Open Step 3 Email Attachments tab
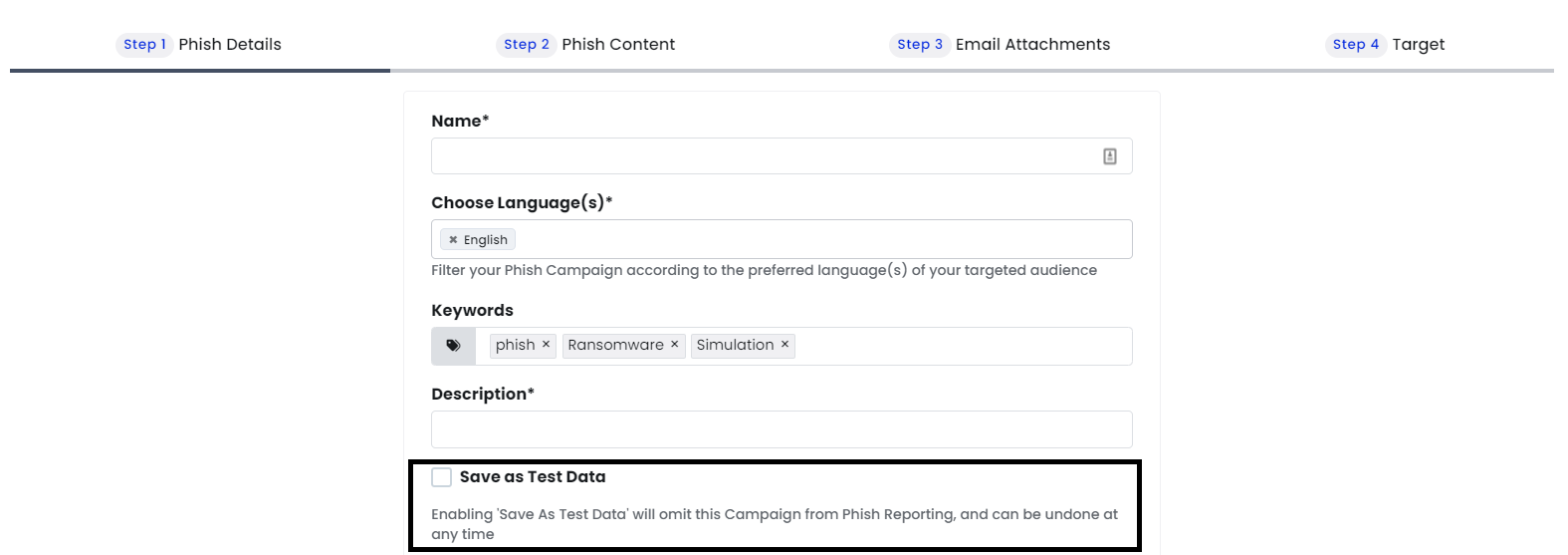The height and width of the screenshot is (555, 1568). (x=1000, y=44)
